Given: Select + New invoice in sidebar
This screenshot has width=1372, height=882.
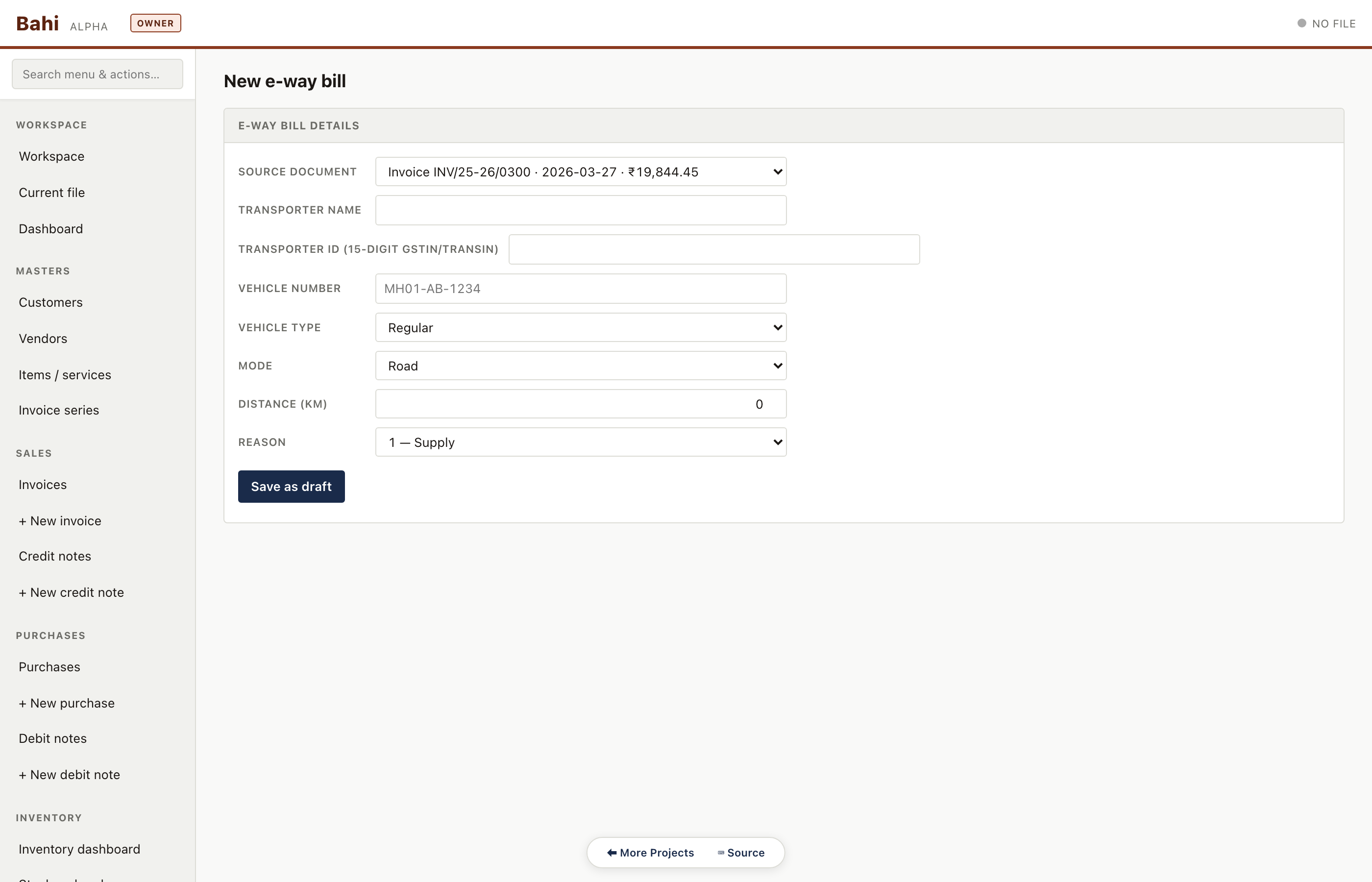Looking at the screenshot, I should [x=60, y=520].
